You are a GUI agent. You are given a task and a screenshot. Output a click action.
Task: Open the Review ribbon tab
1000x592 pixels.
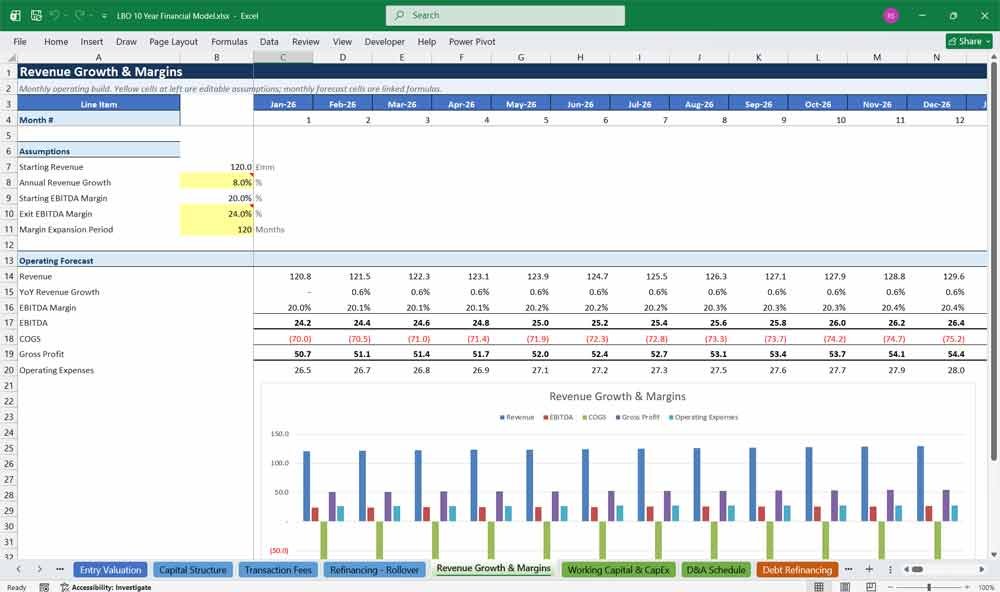pos(305,41)
